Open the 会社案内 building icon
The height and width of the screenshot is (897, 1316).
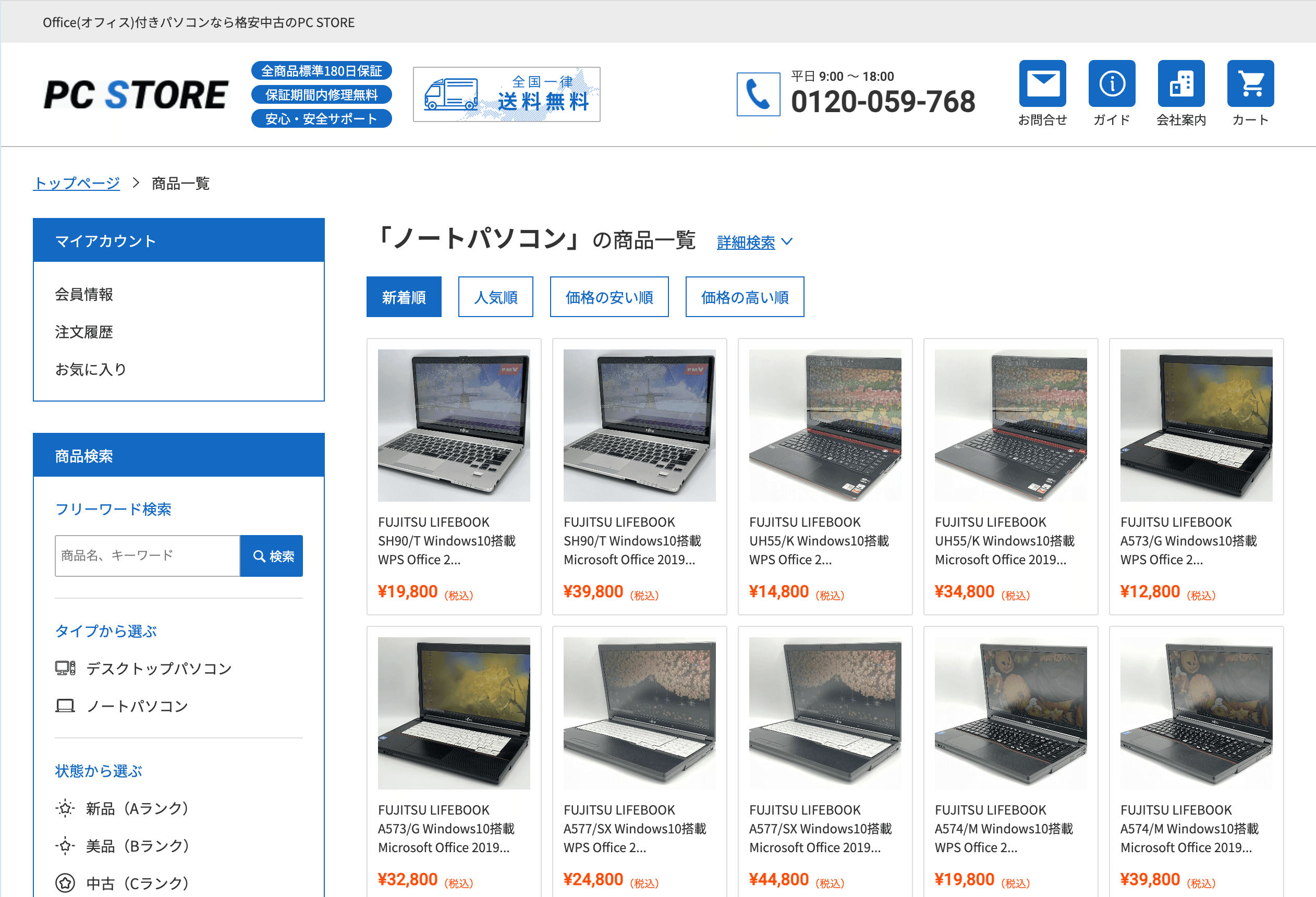click(x=1180, y=84)
